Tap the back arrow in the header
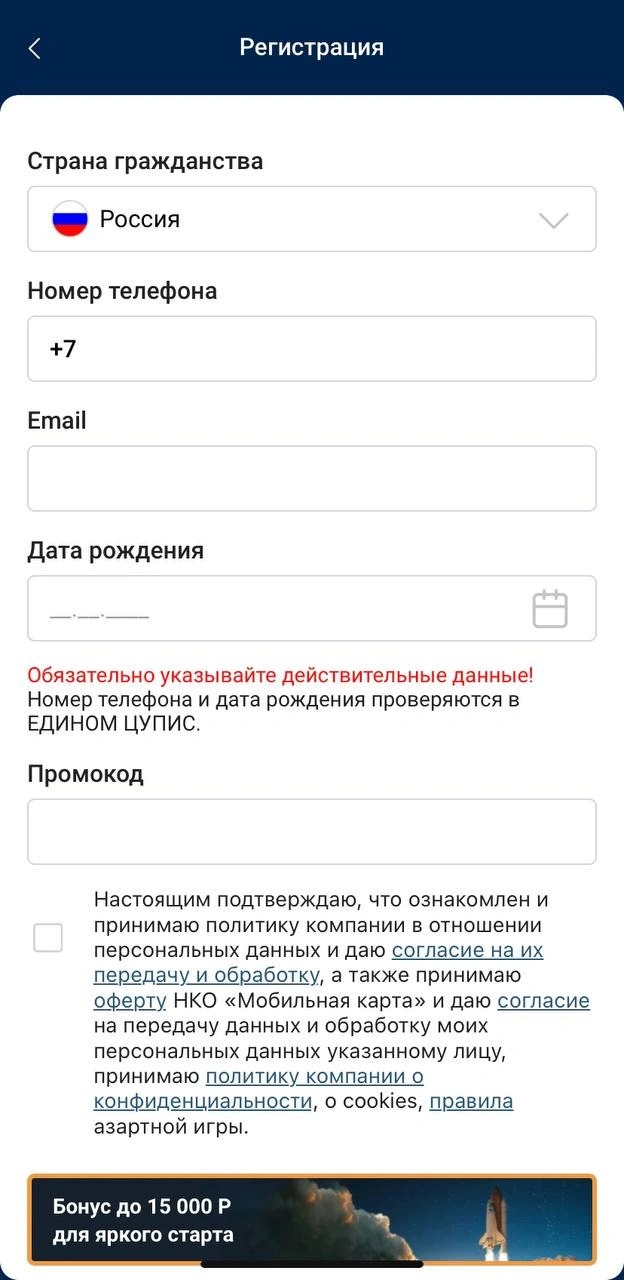 (x=35, y=47)
